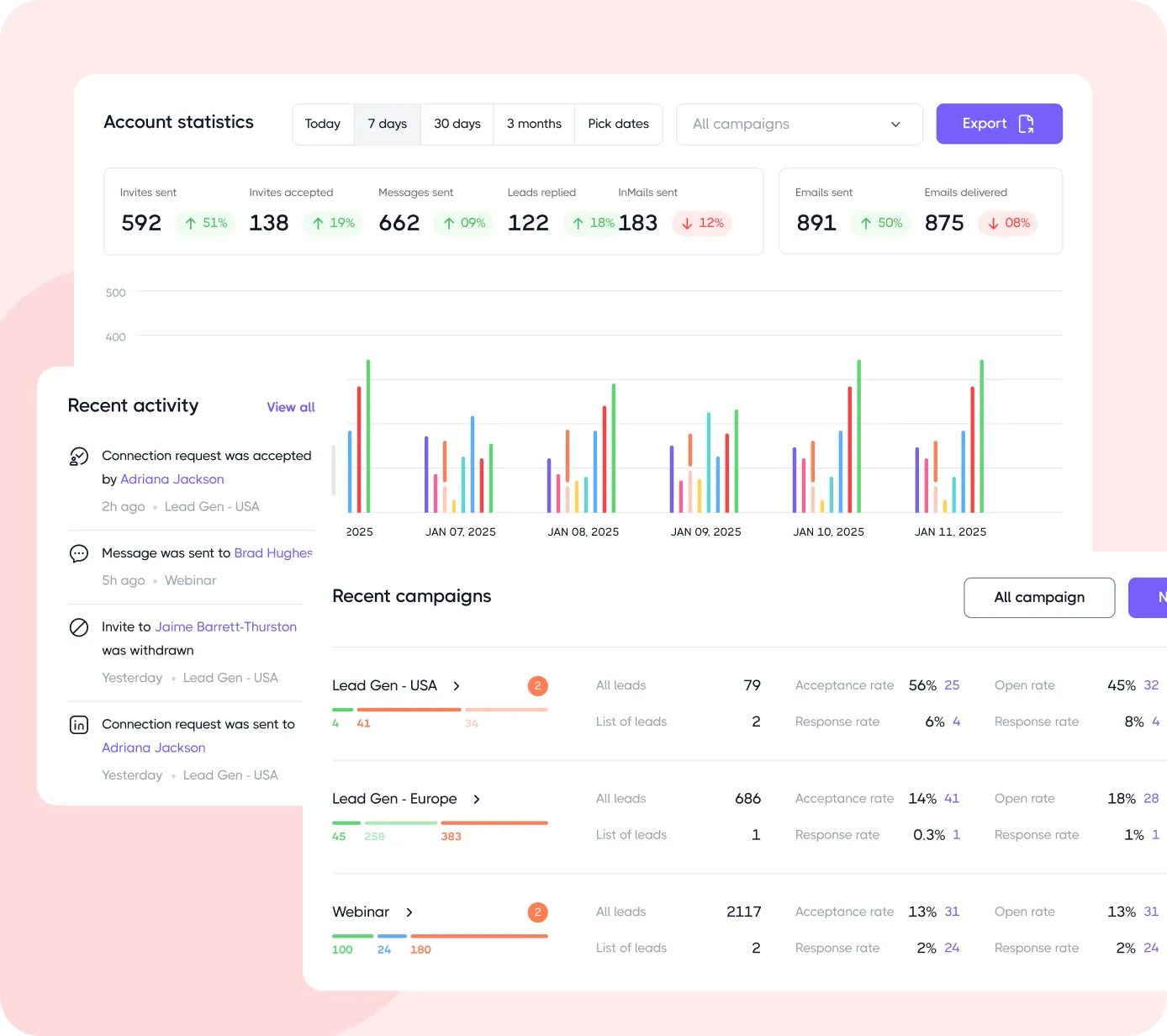The image size is (1167, 1036).
Task: Choose the 30 days range tab
Action: pos(457,124)
